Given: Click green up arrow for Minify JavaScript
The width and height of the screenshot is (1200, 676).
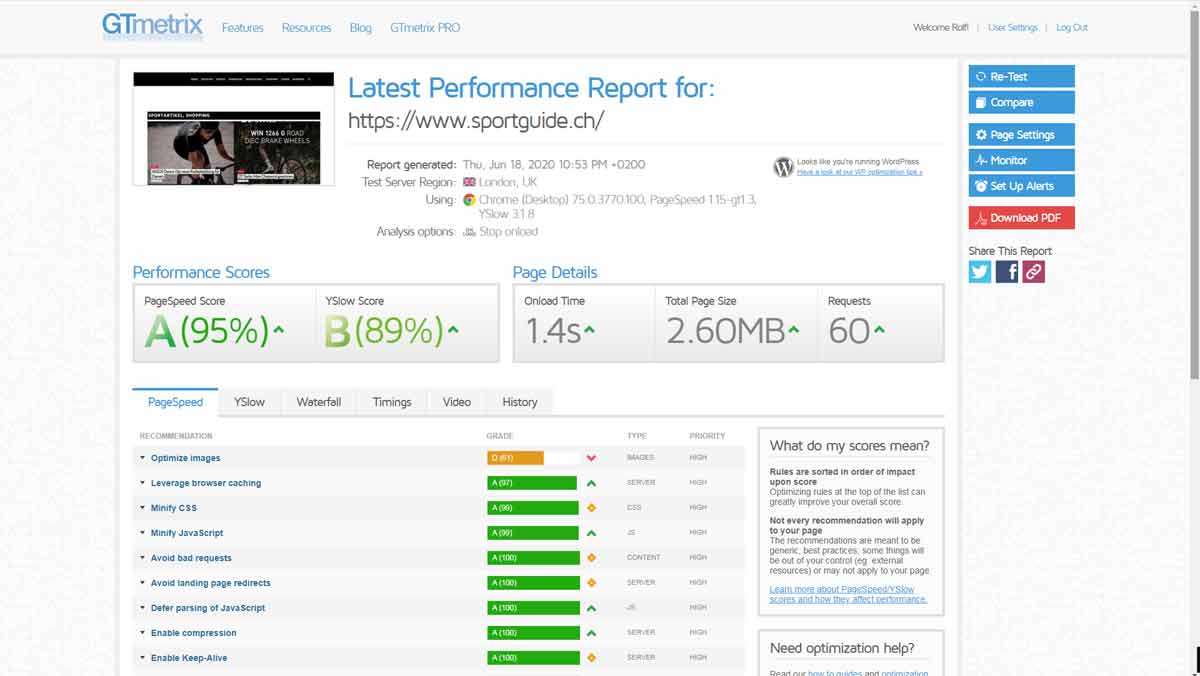Looking at the screenshot, I should pyautogui.click(x=591, y=533).
